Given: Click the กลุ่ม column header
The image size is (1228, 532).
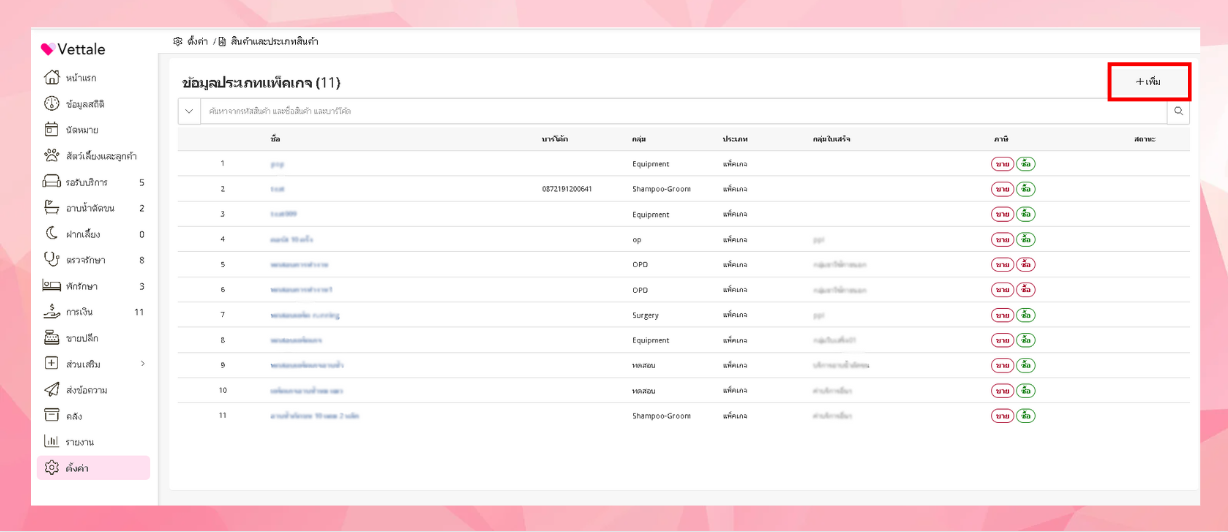Looking at the screenshot, I should point(638,138).
